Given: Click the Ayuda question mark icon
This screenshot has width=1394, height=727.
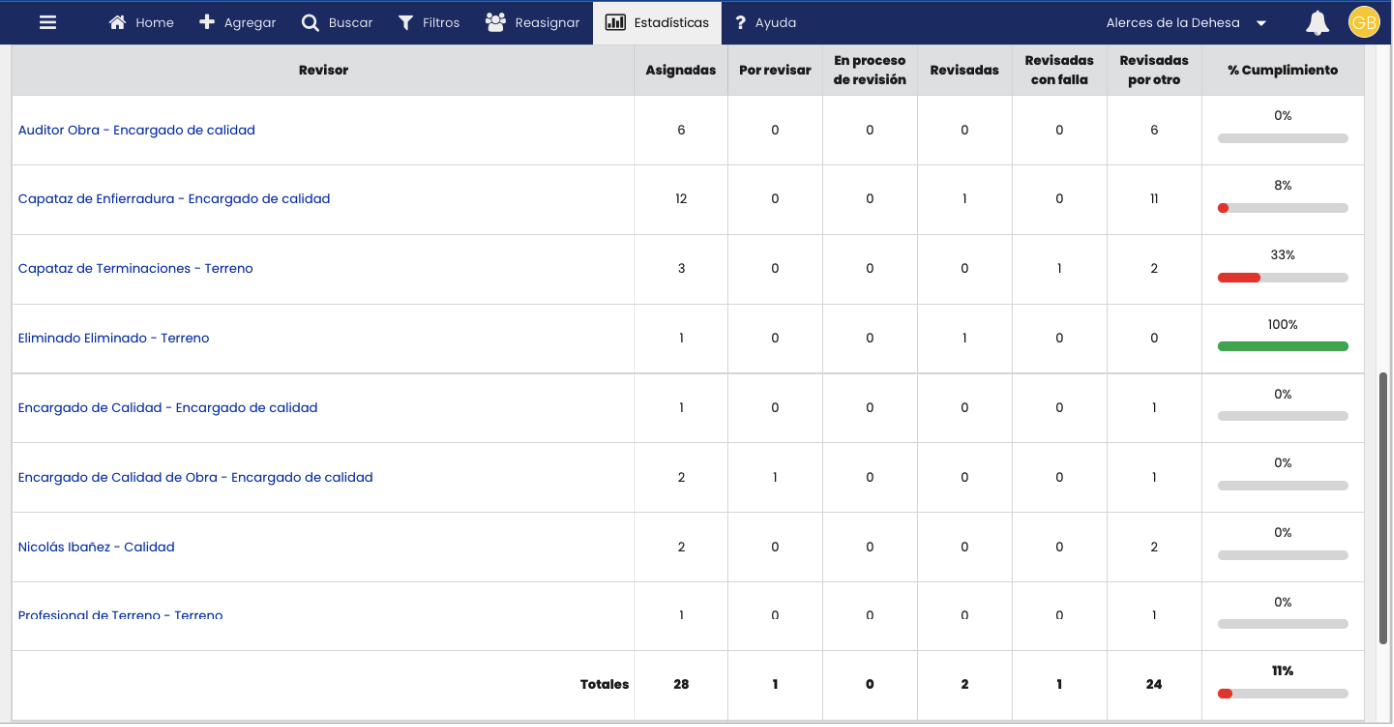Looking at the screenshot, I should (x=740, y=23).
